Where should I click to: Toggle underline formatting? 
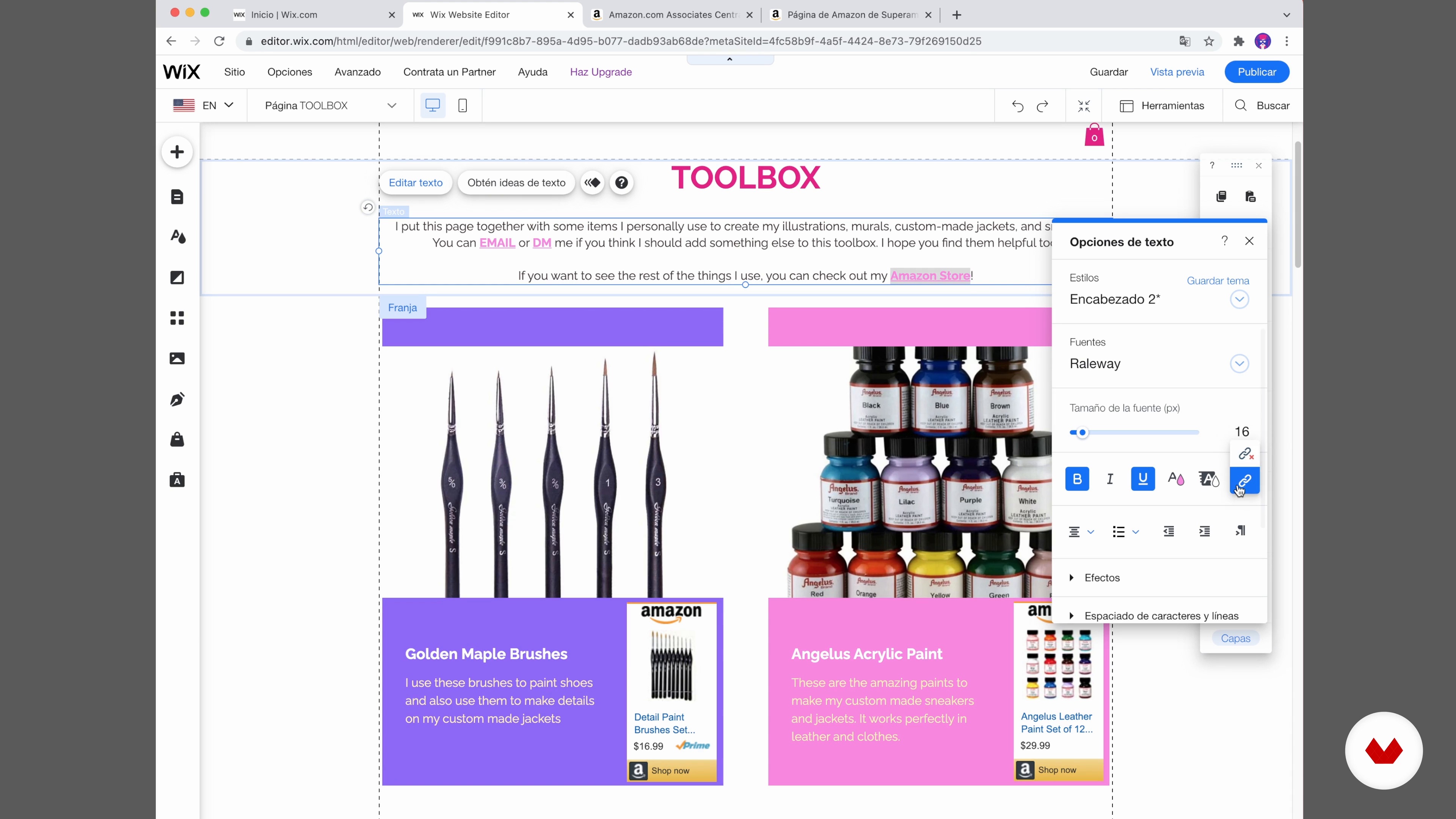(x=1143, y=479)
